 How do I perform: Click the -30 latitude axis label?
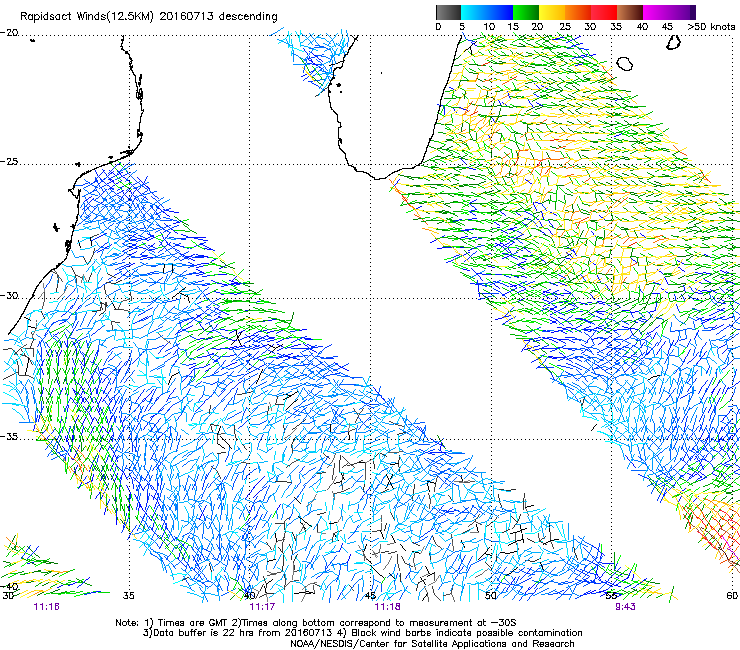click(9, 295)
